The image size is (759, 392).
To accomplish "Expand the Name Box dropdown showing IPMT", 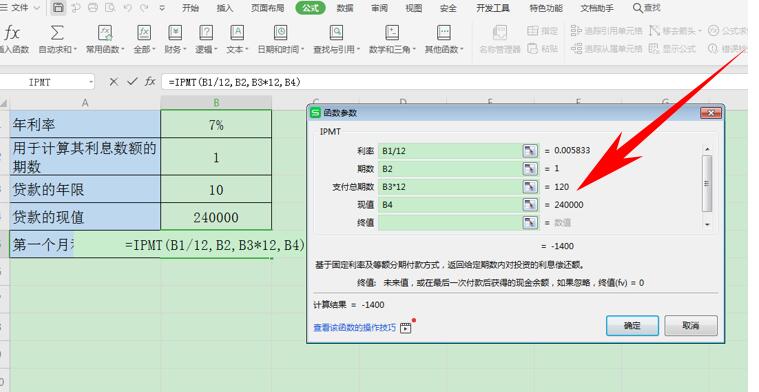I will 91,82.
